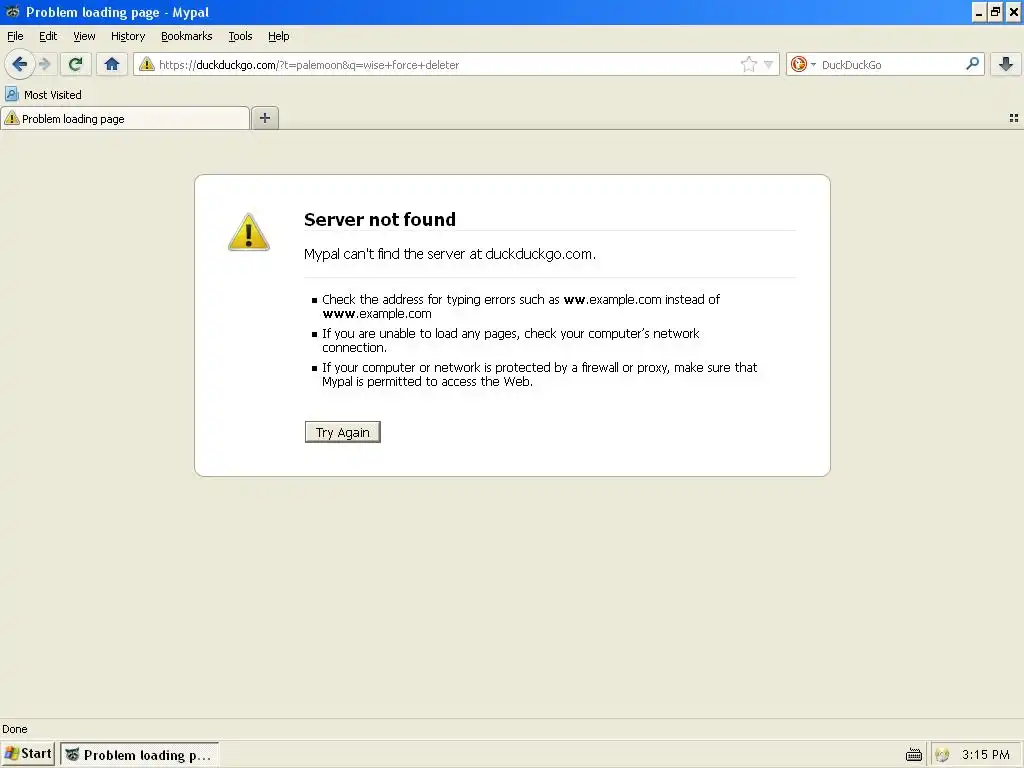
Task: Click the search magnifier icon
Action: pyautogui.click(x=972, y=63)
